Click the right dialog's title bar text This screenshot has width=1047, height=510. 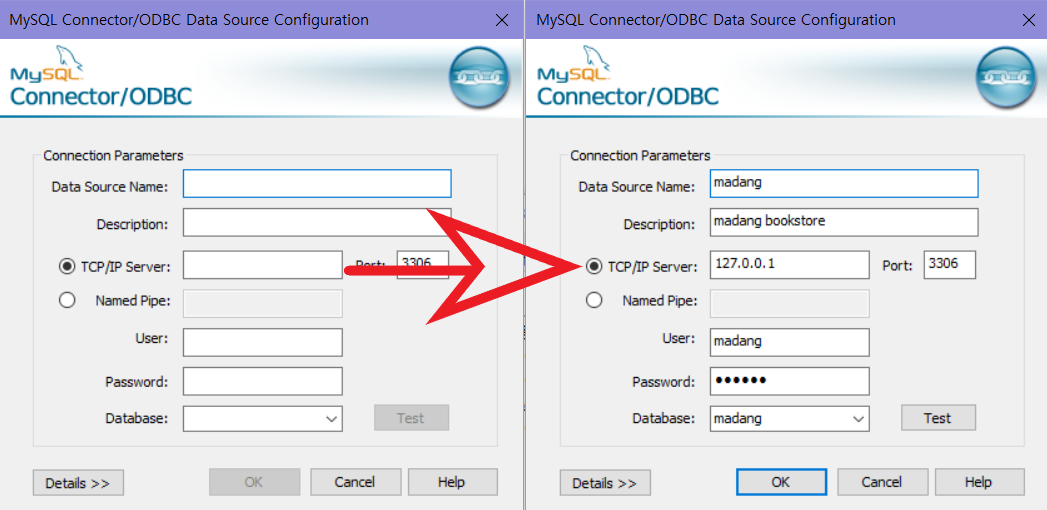point(716,20)
